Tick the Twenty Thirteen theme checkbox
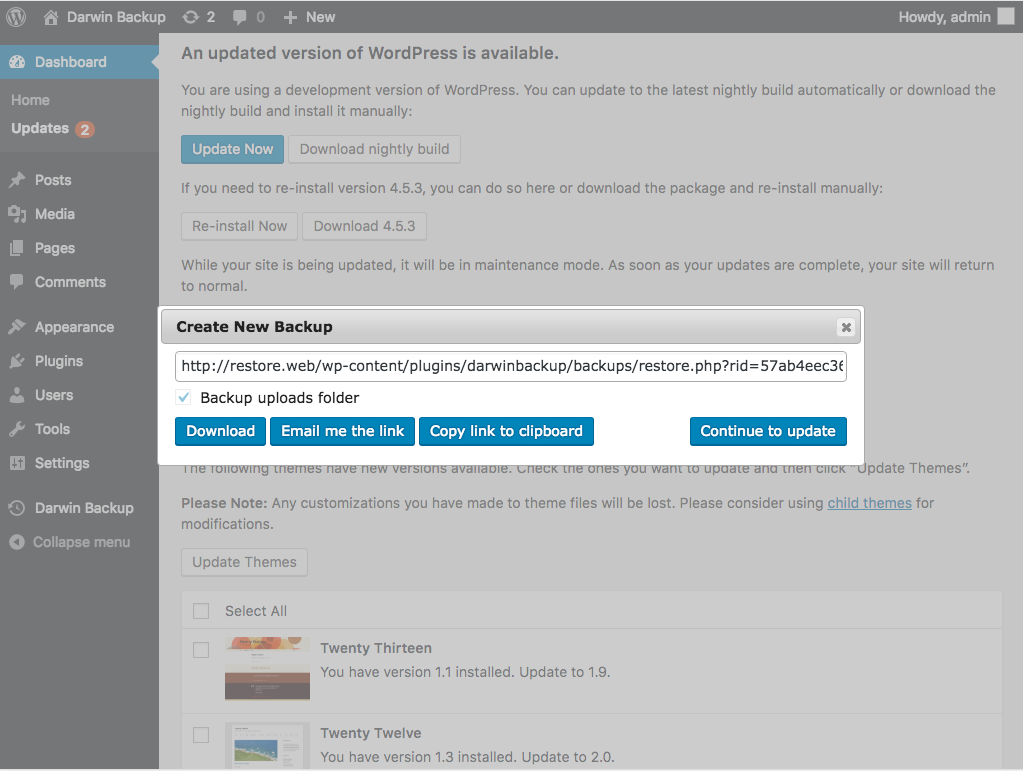Viewport: 1023px width, 771px height. 201,650
